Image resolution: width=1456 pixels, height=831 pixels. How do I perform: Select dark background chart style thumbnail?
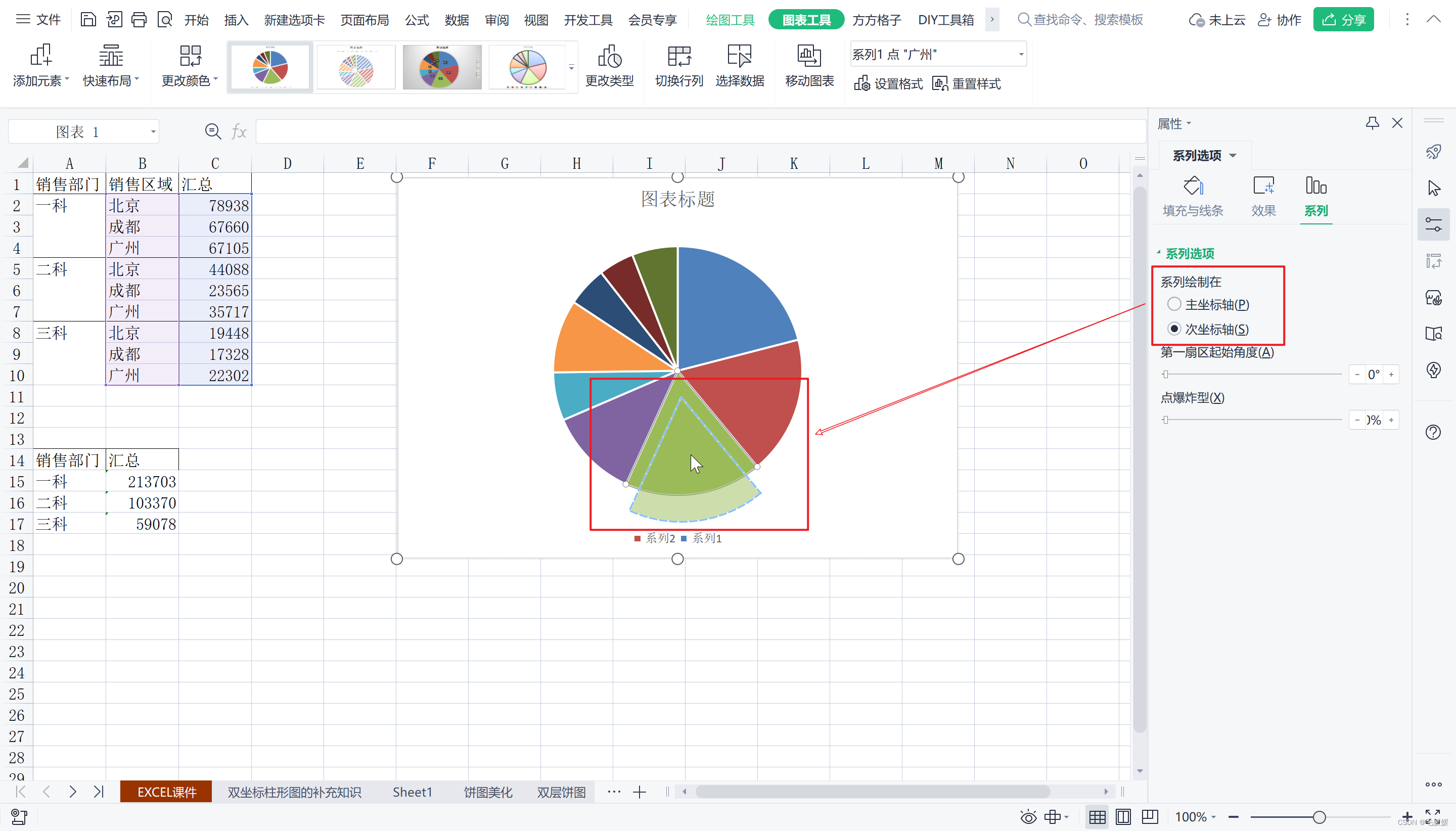click(442, 67)
